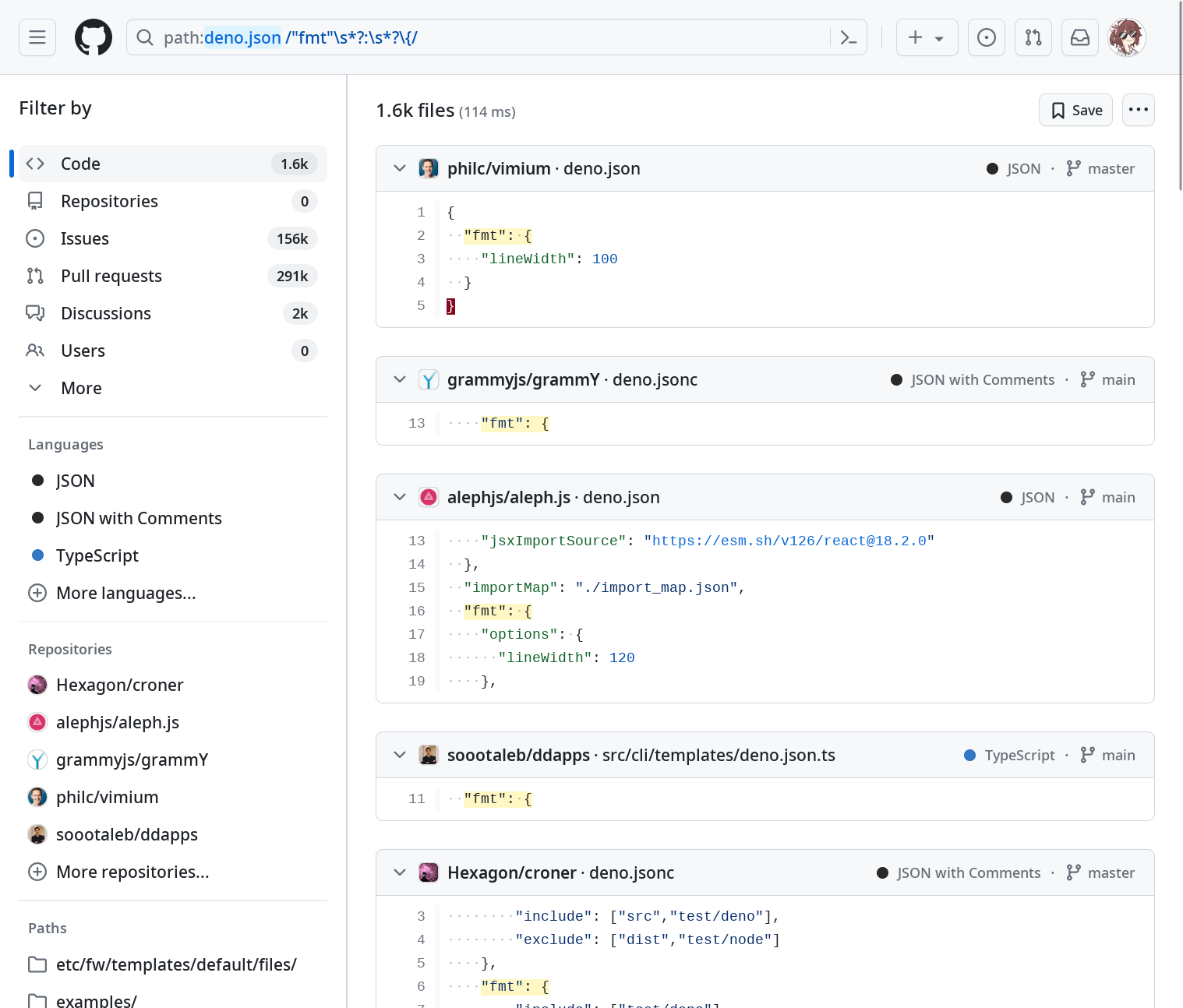This screenshot has height=1008, width=1183.
Task: Click soootaleb avatar in result header
Action: point(429,755)
